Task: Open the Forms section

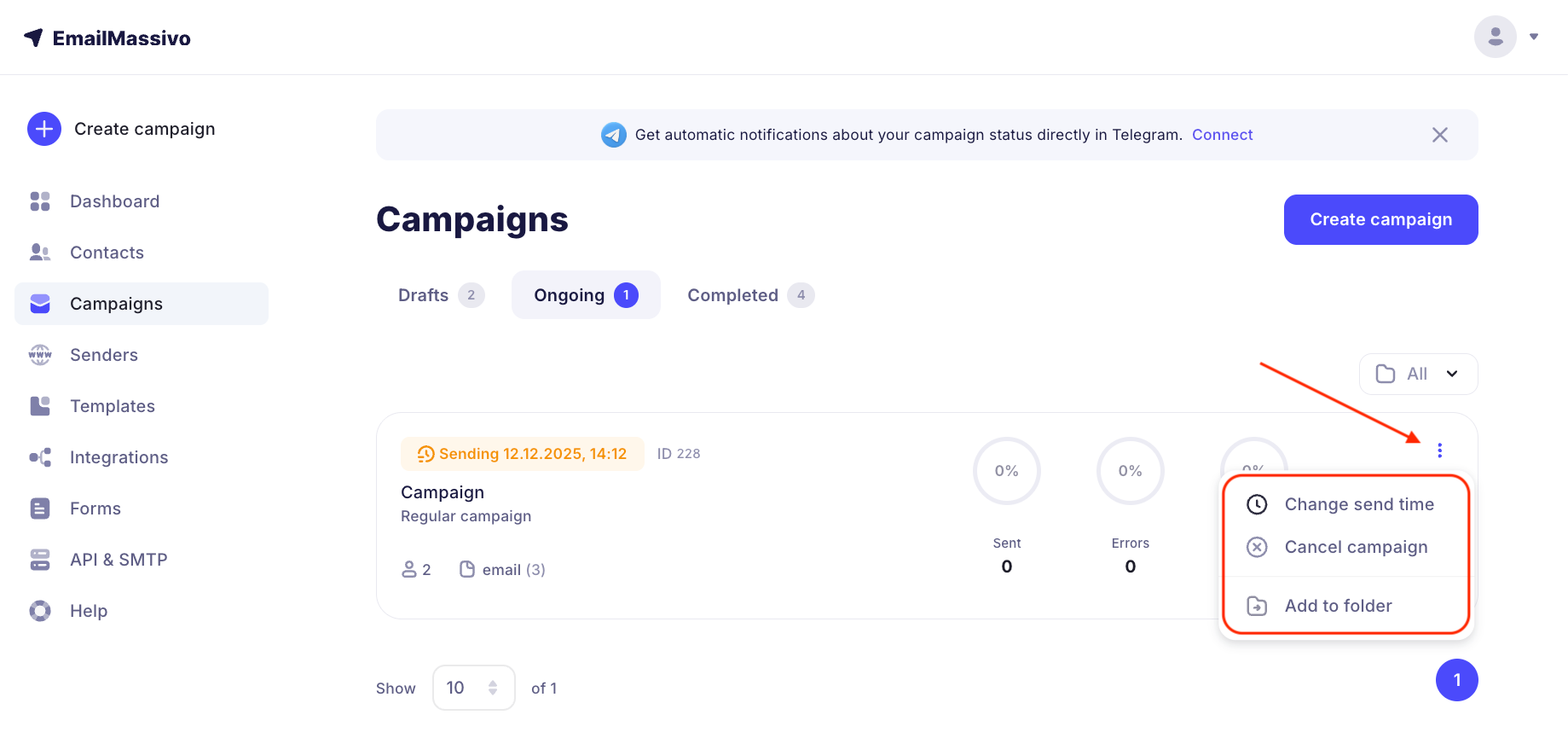Action: (95, 508)
